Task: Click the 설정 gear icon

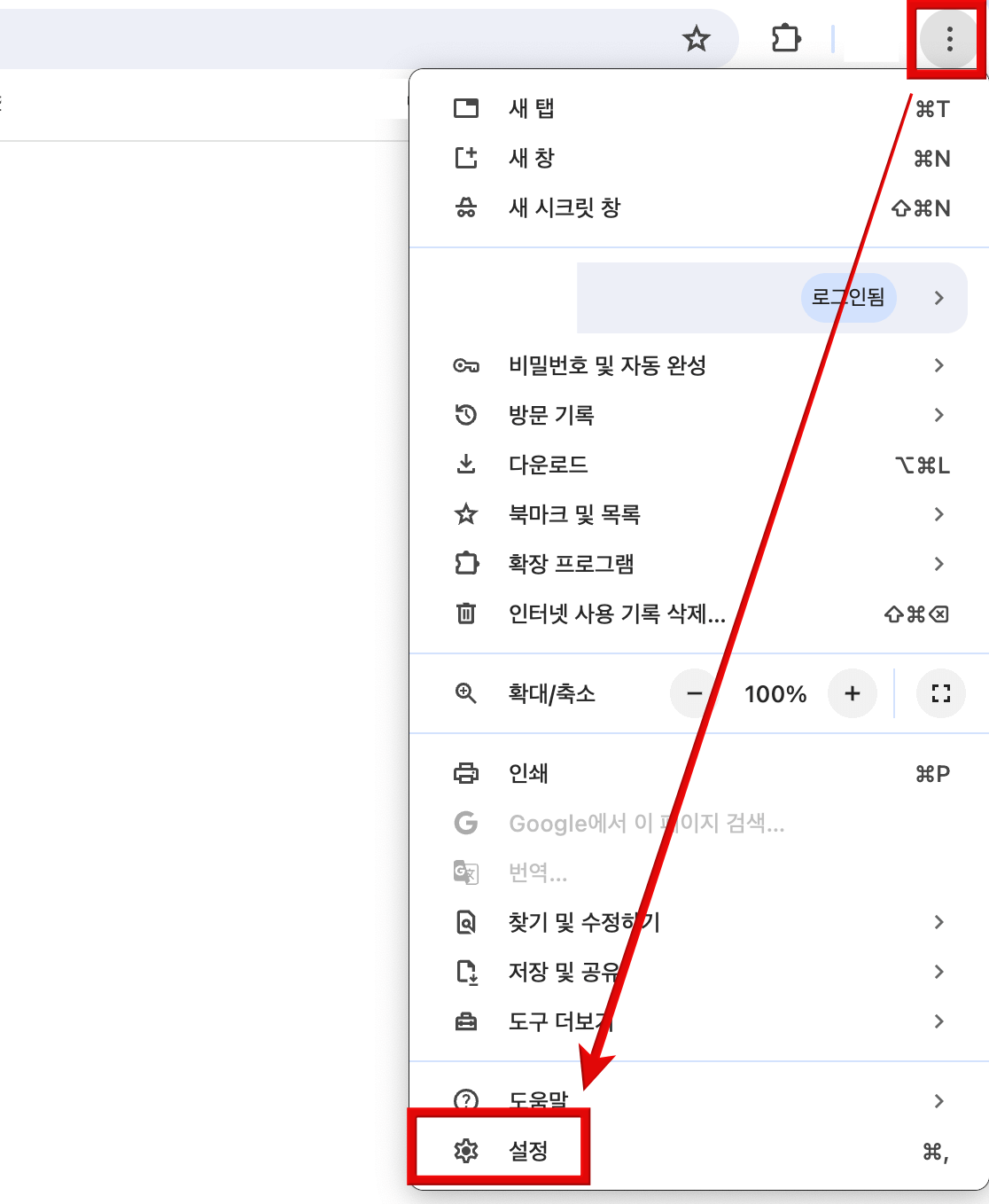Action: (x=466, y=1150)
